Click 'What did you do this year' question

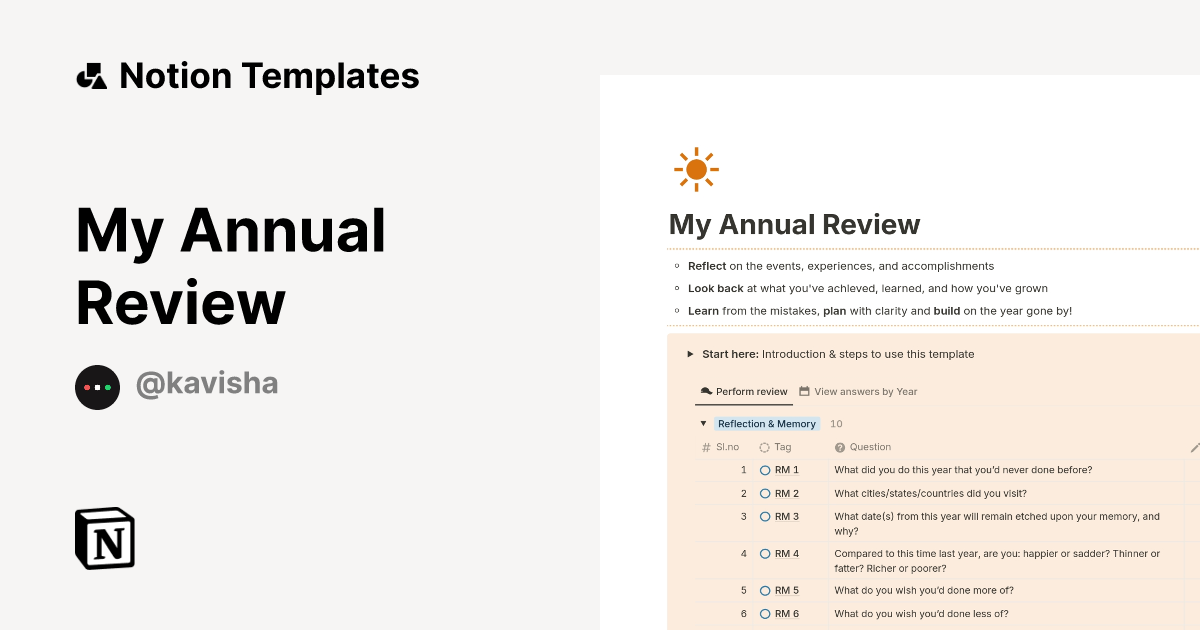963,470
